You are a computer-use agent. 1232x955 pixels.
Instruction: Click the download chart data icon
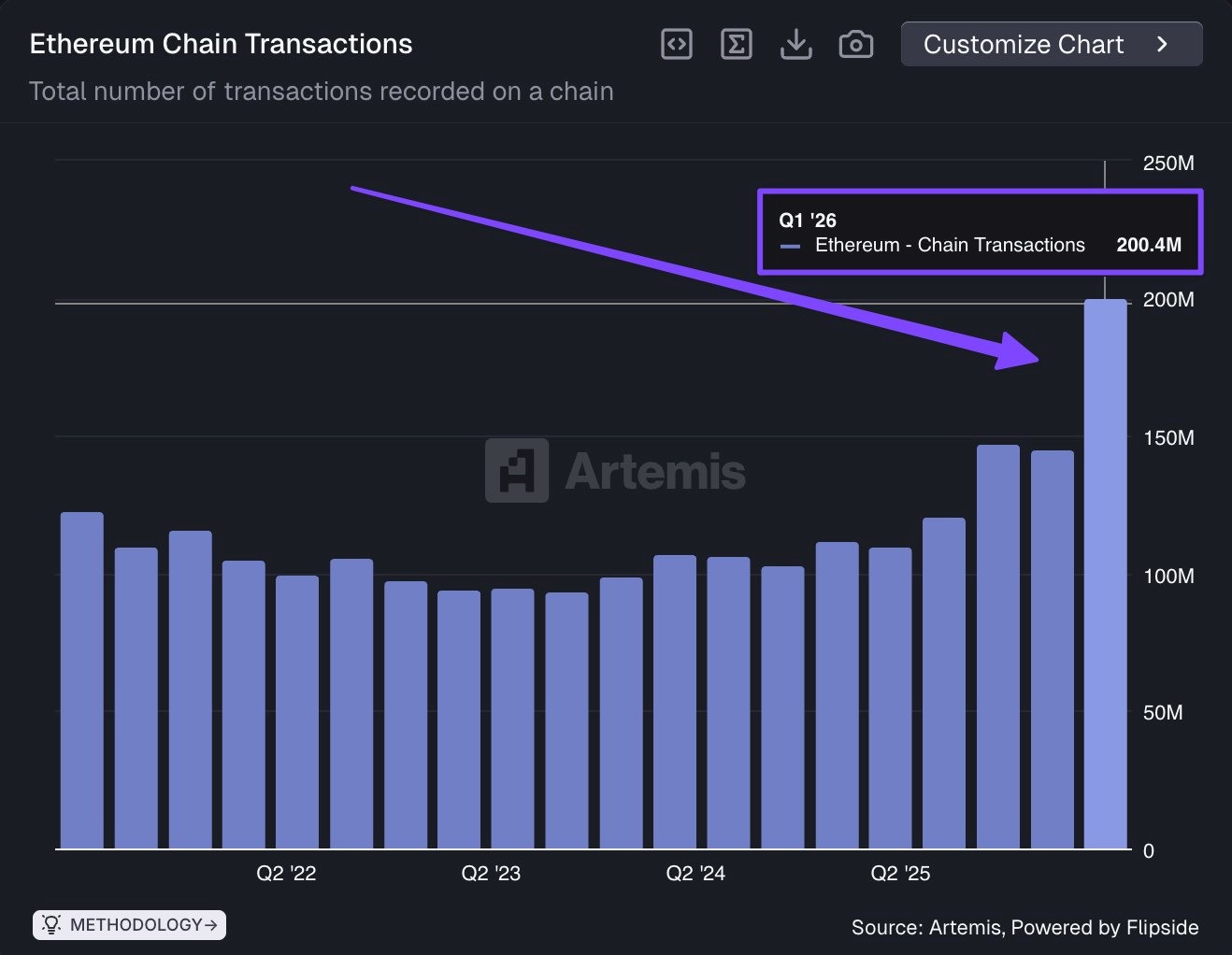point(795,43)
